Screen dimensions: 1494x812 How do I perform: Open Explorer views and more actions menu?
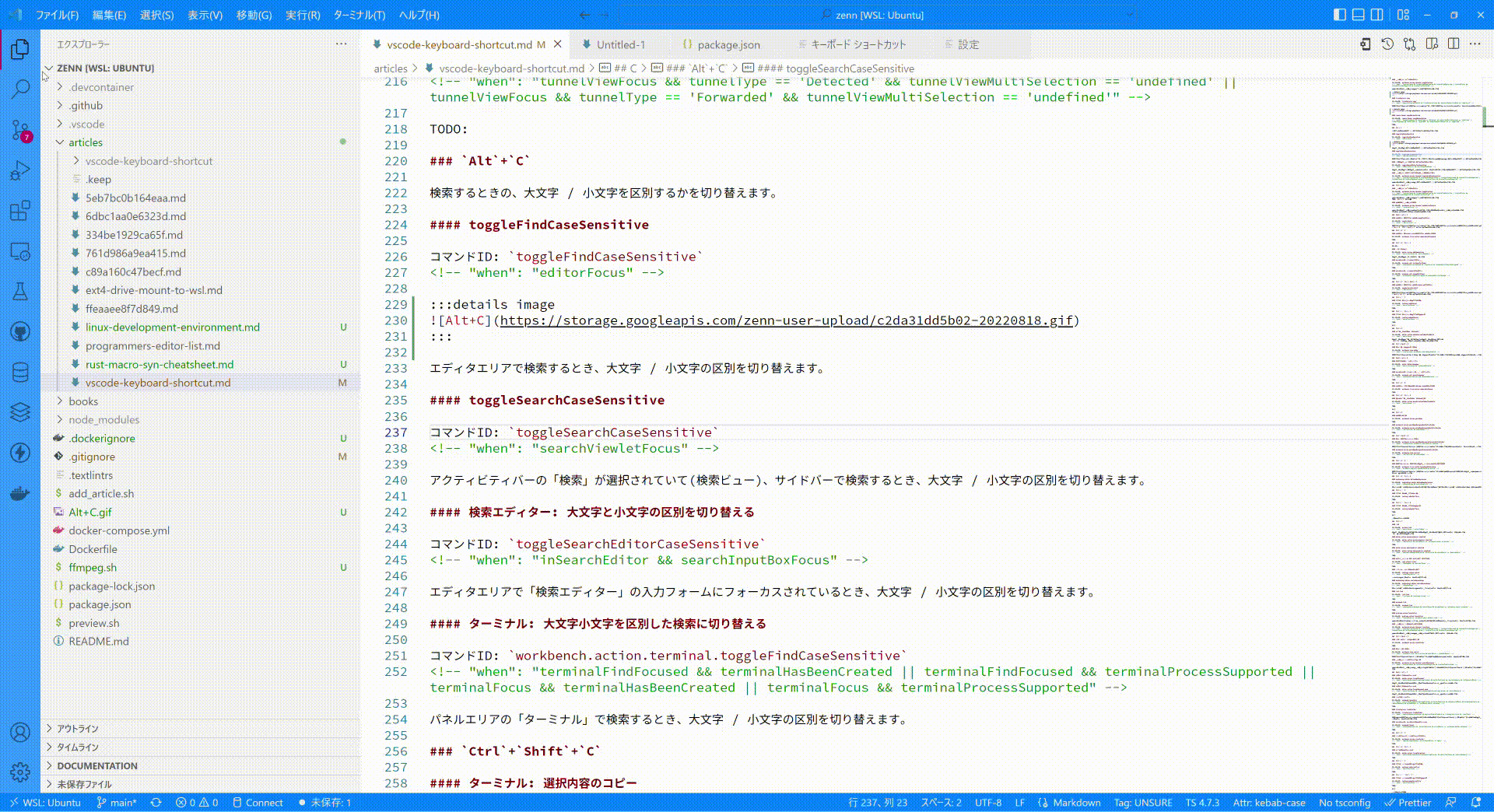(x=341, y=44)
